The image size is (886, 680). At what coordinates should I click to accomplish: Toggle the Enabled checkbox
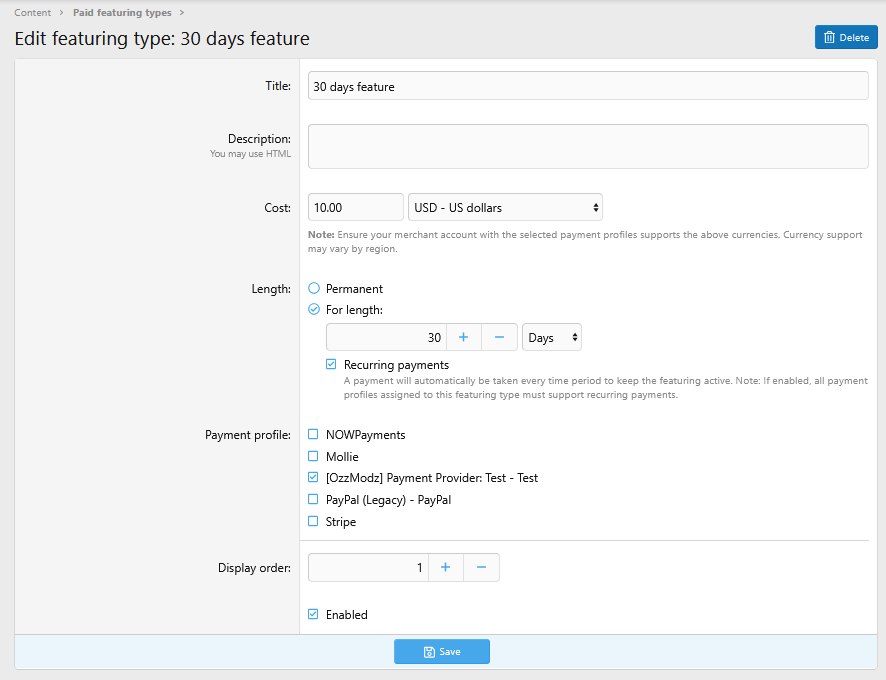click(x=313, y=614)
